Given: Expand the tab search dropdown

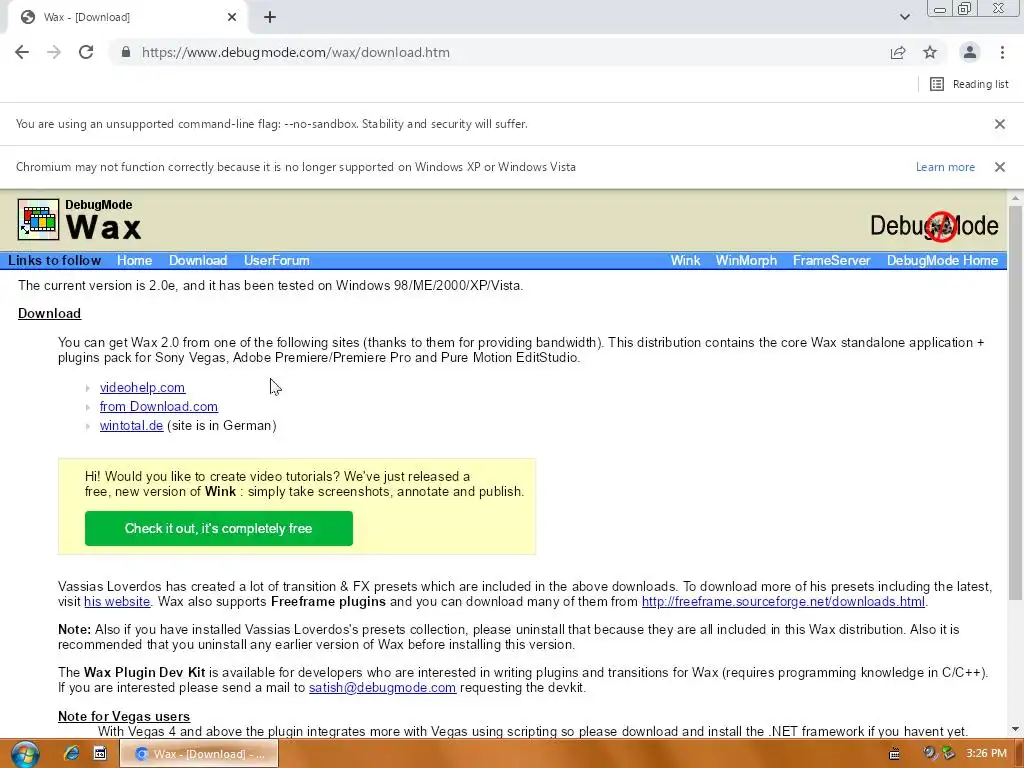Looking at the screenshot, I should [x=904, y=17].
